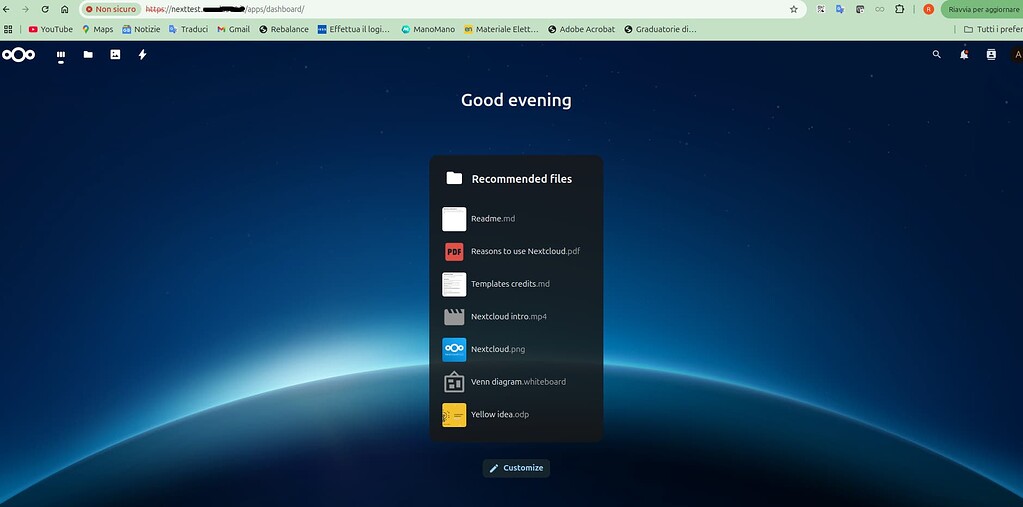Open the Activity lightning bolt icon
1023x507 pixels.
pos(142,55)
